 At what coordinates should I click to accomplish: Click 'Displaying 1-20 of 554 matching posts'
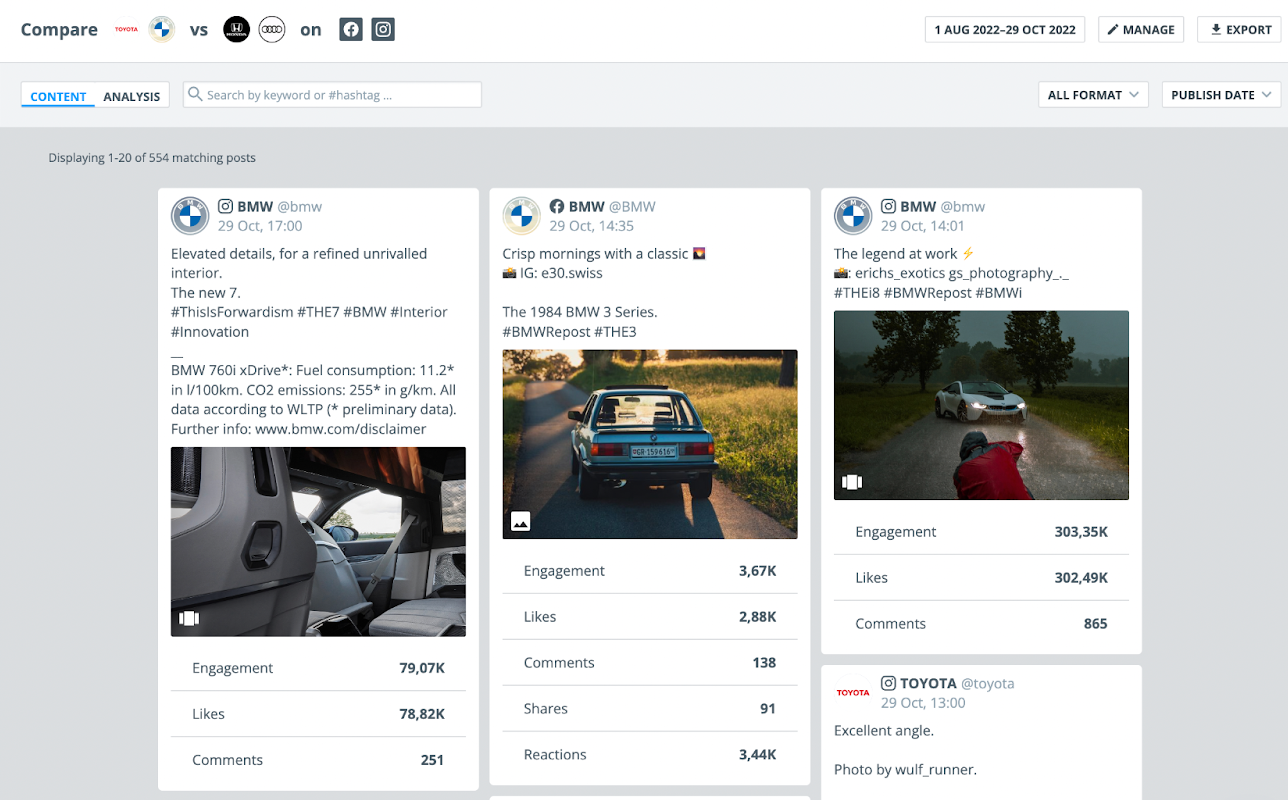click(x=152, y=158)
